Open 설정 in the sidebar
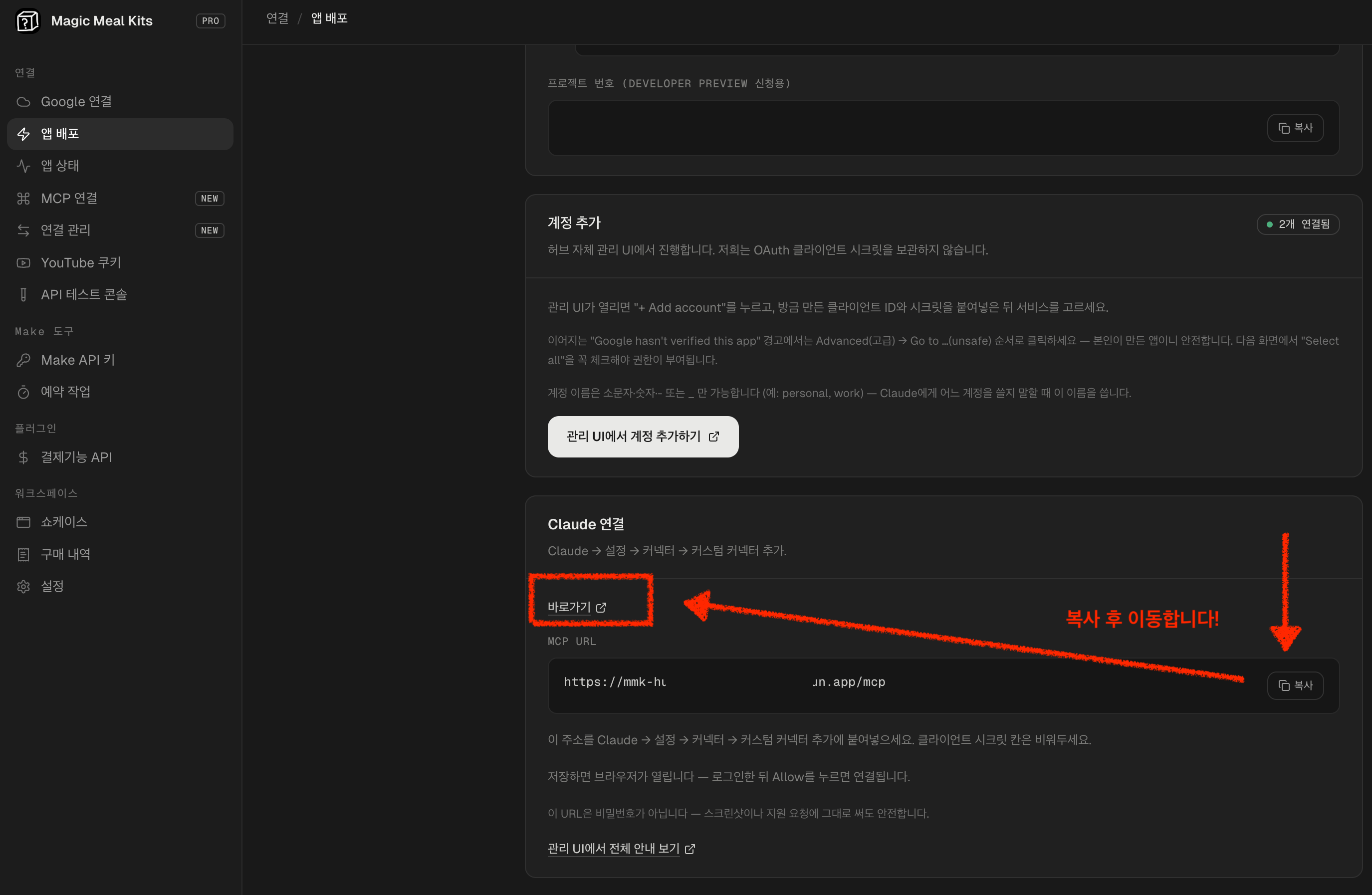This screenshot has width=1372, height=895. click(120, 587)
